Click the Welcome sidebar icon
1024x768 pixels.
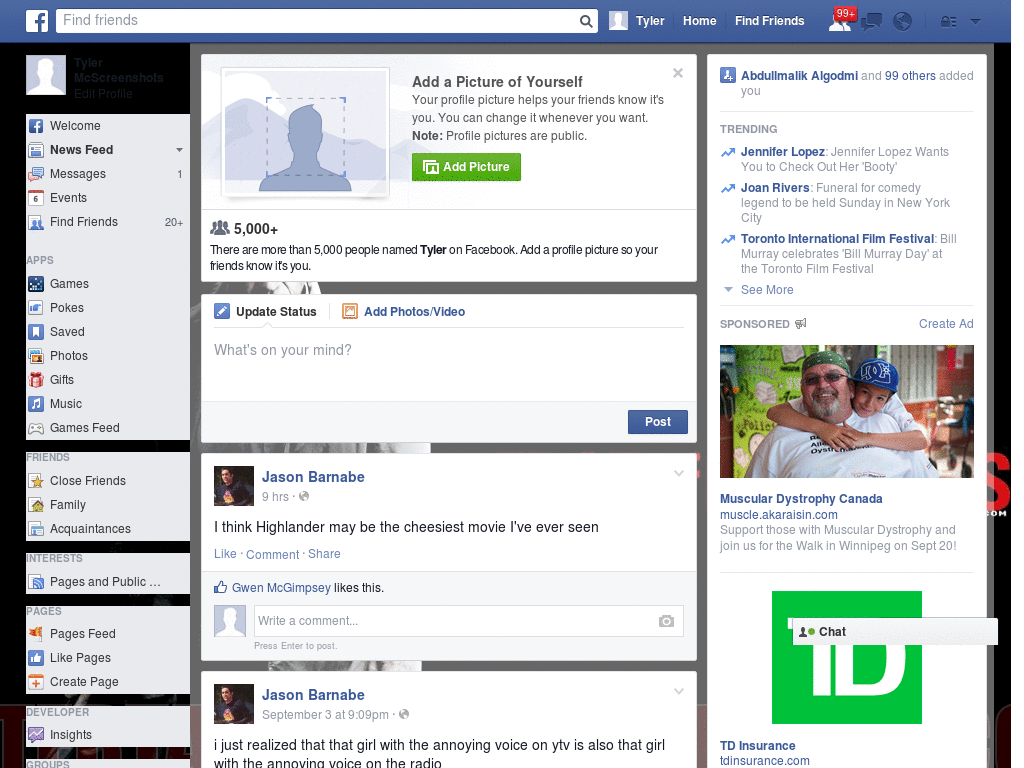[x=36, y=126]
